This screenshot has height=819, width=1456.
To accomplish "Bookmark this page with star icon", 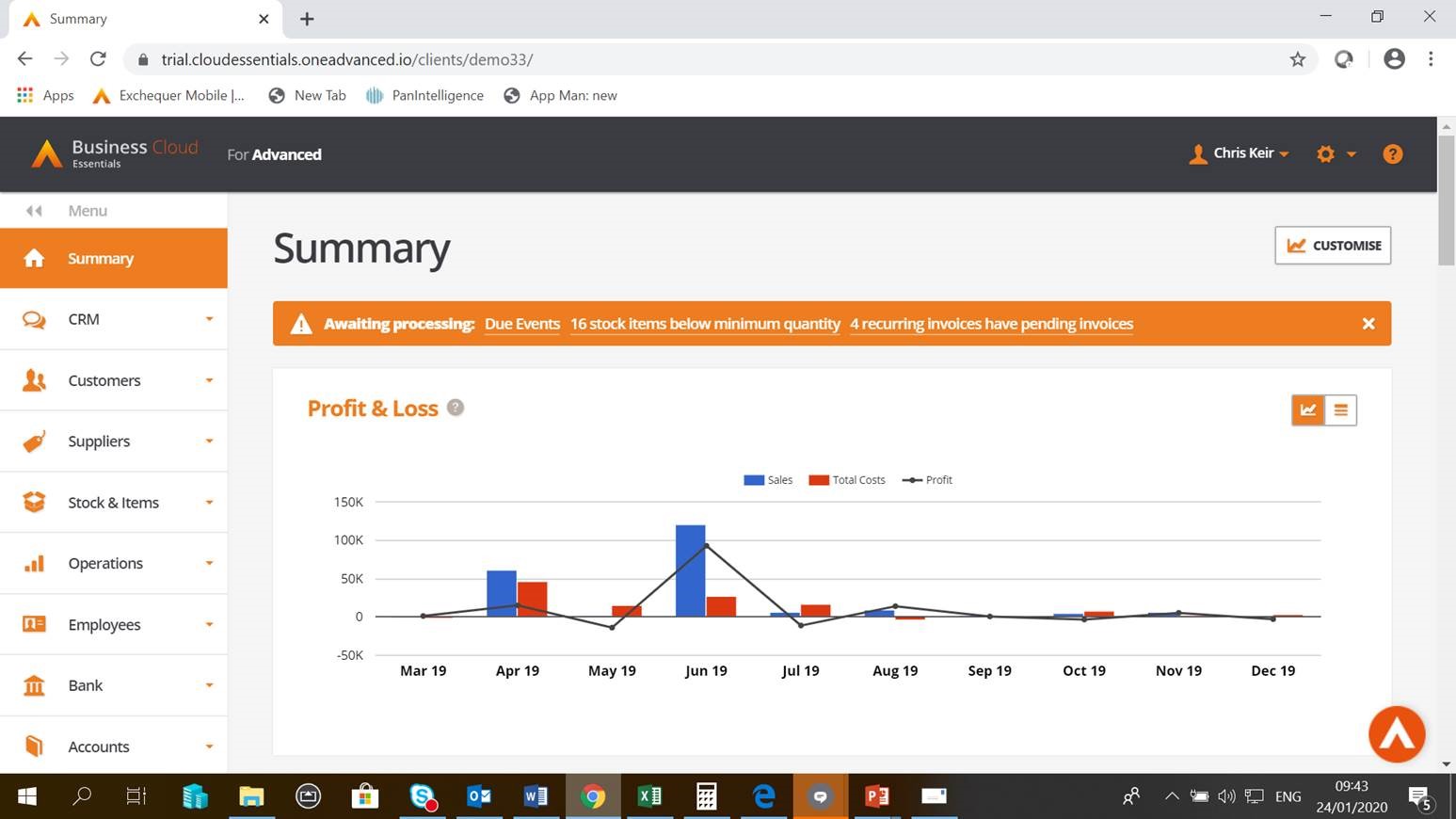I will tap(1297, 59).
